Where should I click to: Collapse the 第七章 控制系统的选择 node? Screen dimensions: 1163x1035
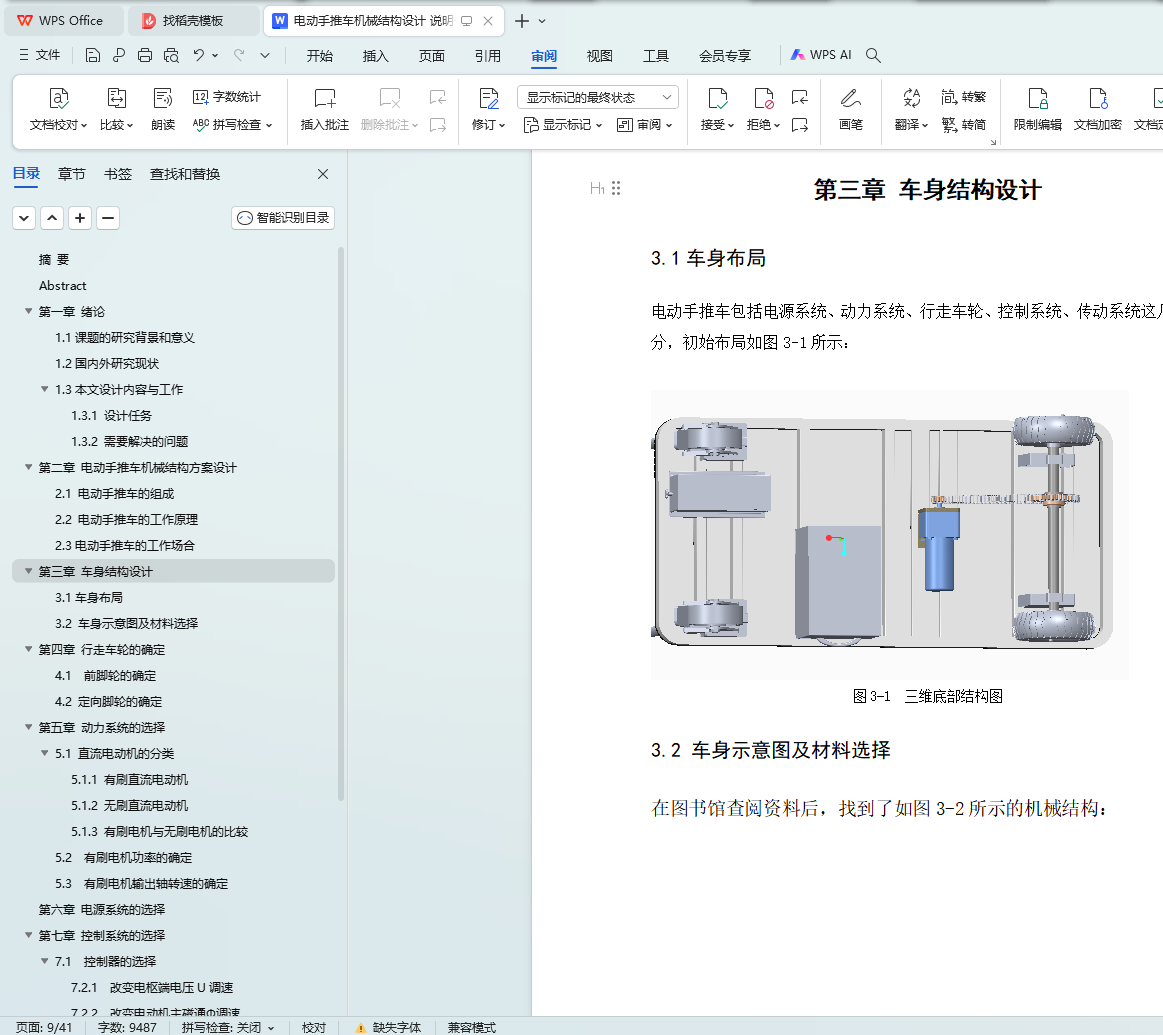tap(28, 934)
